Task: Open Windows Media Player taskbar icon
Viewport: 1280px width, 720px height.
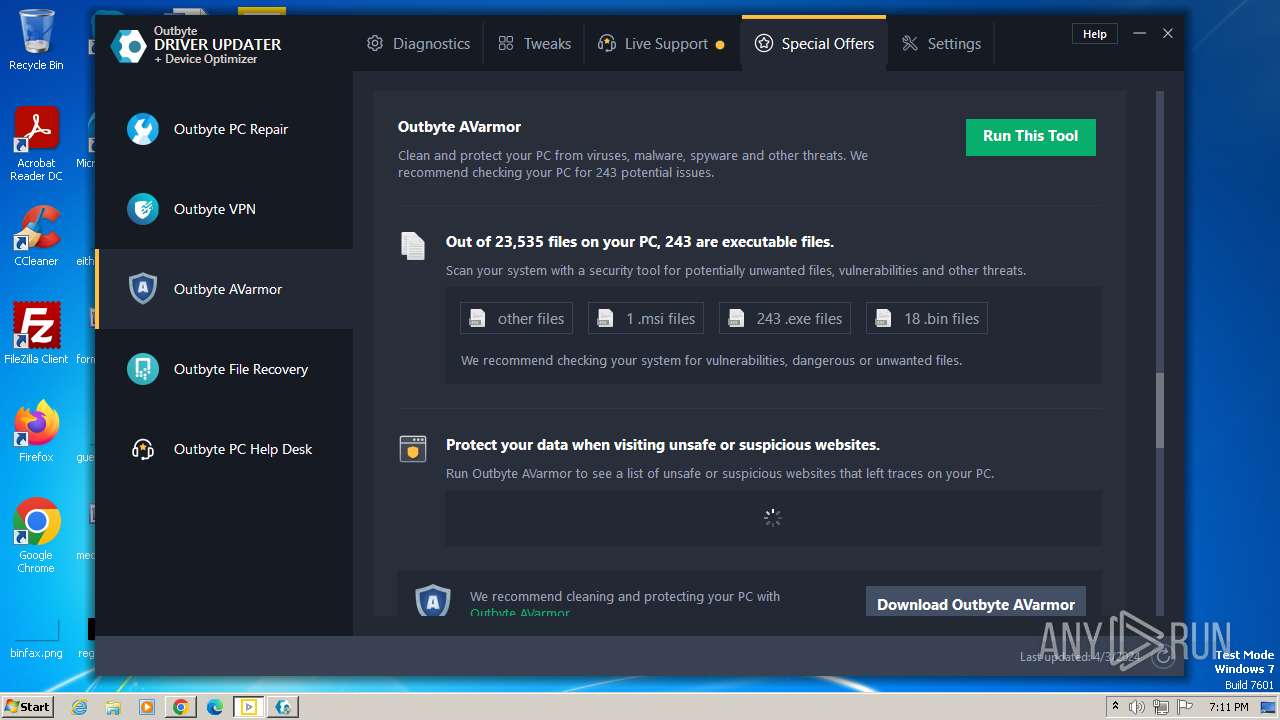Action: tap(147, 707)
